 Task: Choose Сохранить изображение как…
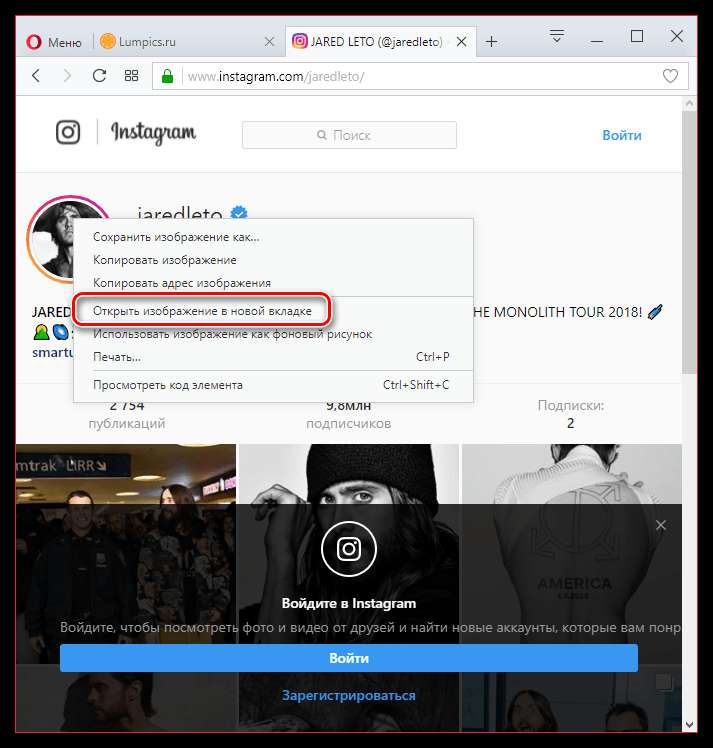(x=176, y=237)
